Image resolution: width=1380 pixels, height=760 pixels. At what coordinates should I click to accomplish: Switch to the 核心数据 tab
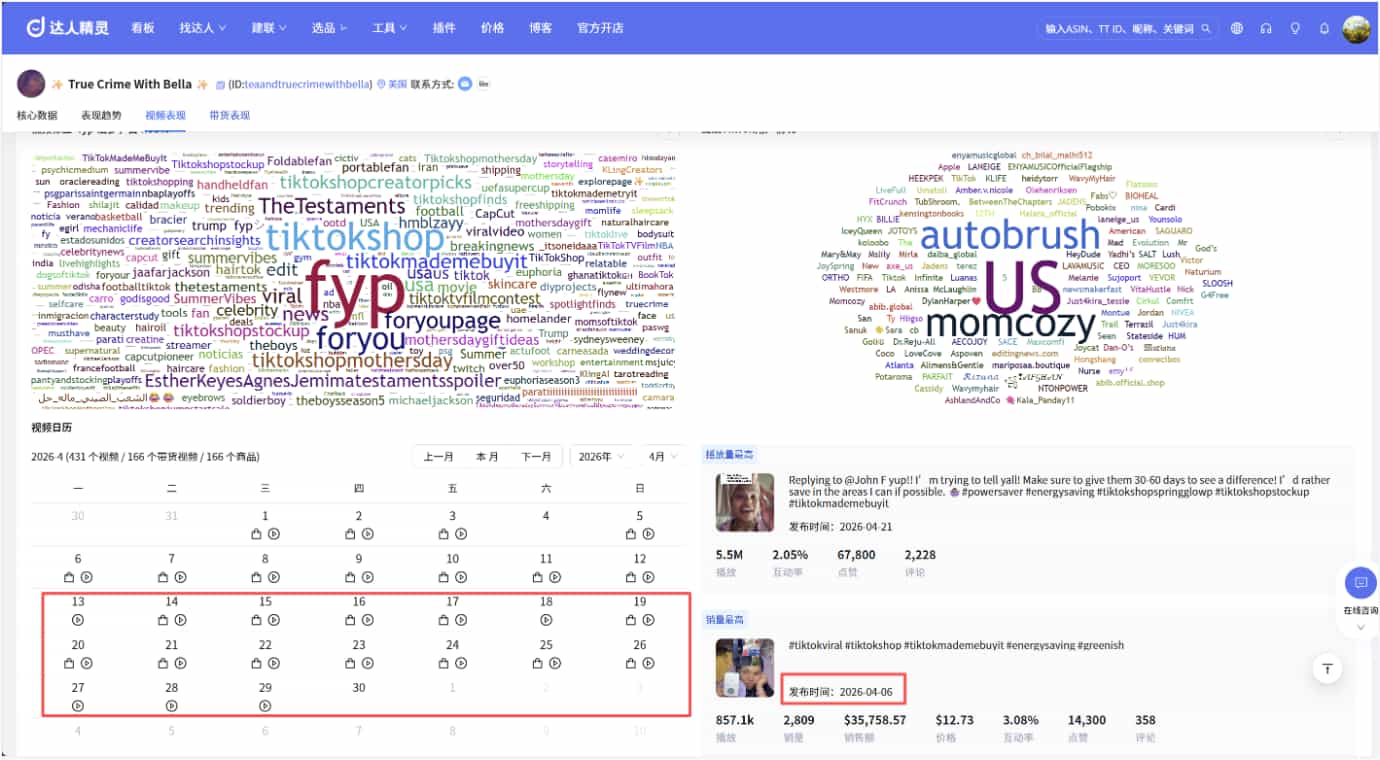37,116
